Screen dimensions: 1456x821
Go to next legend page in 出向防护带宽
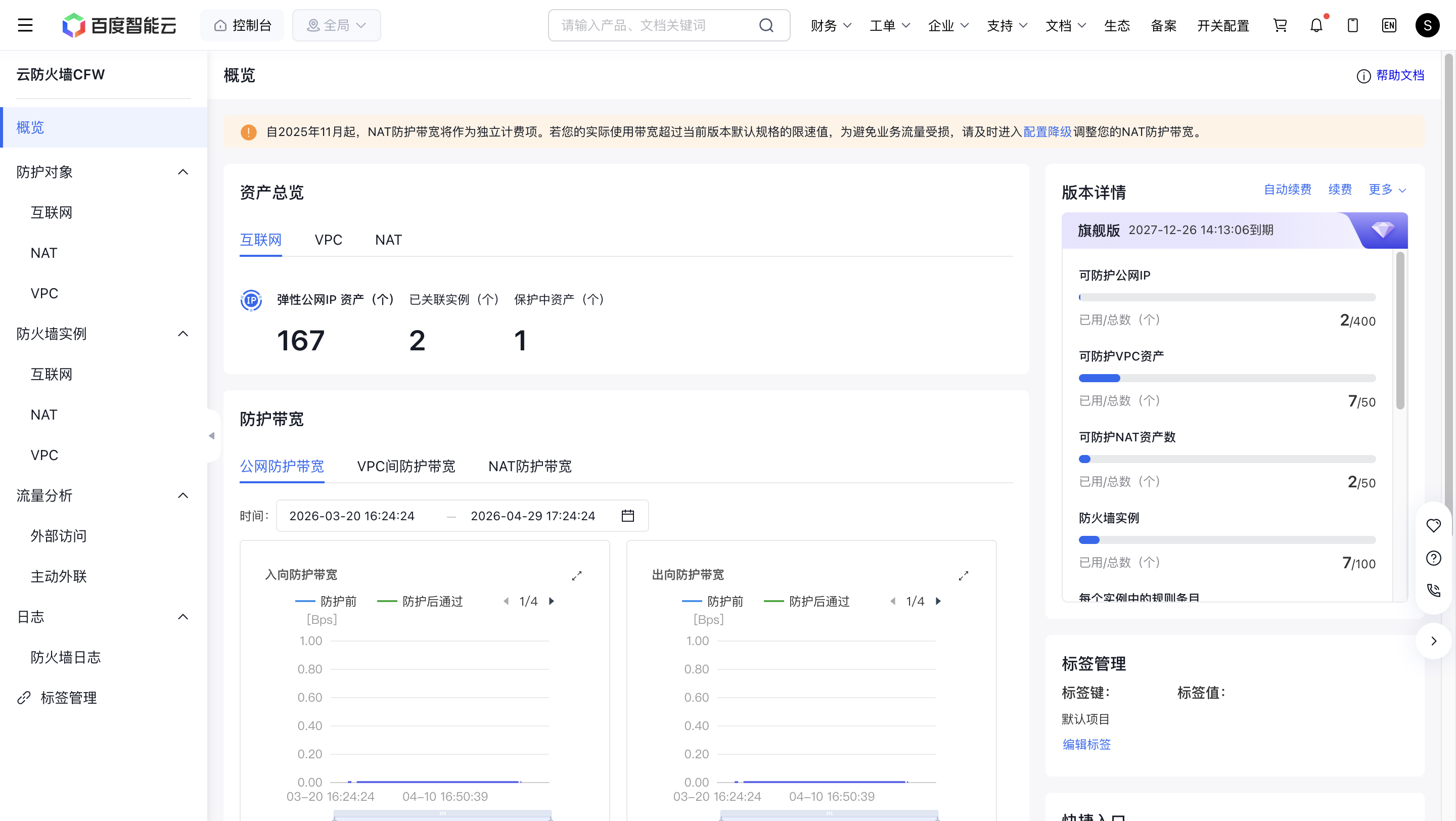938,601
